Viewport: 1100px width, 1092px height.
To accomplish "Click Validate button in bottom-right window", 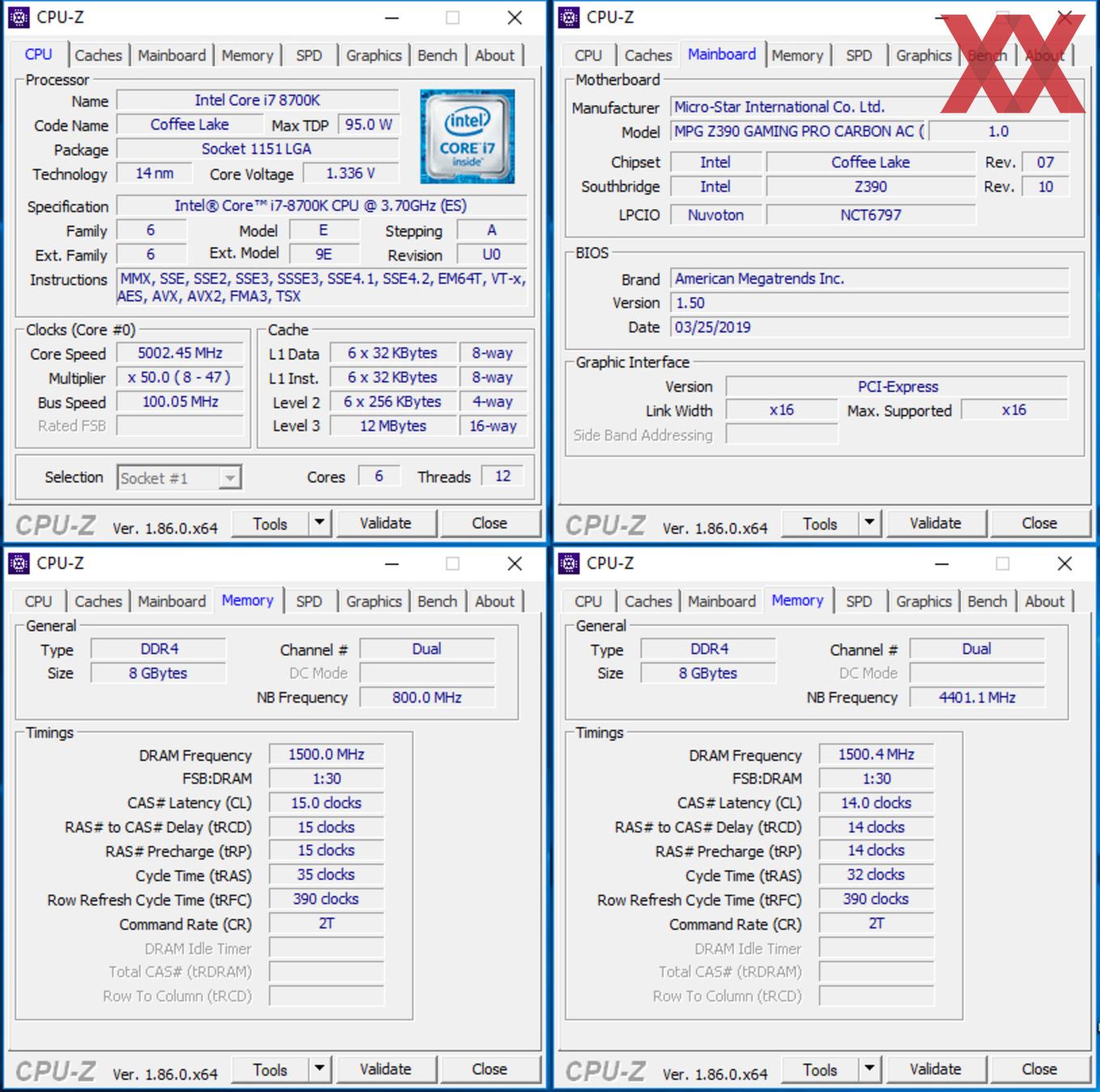I will [936, 1069].
